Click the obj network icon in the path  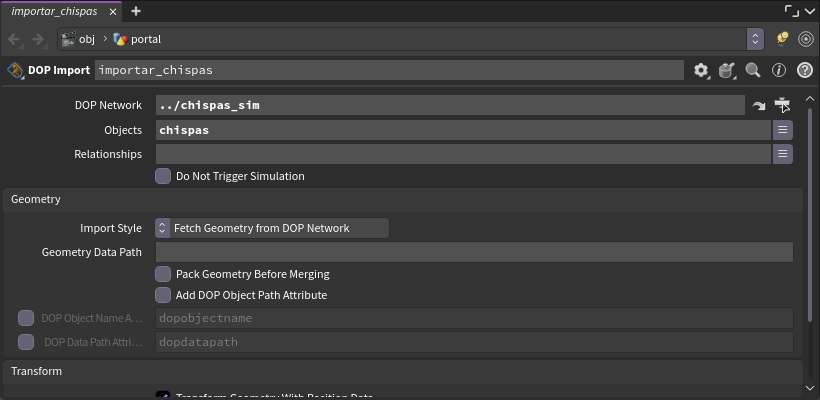[x=69, y=39]
